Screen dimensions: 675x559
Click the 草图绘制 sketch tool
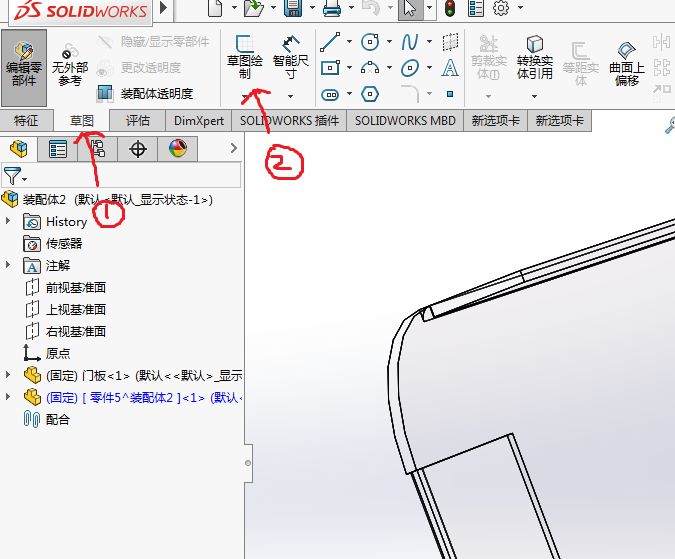tap(245, 56)
